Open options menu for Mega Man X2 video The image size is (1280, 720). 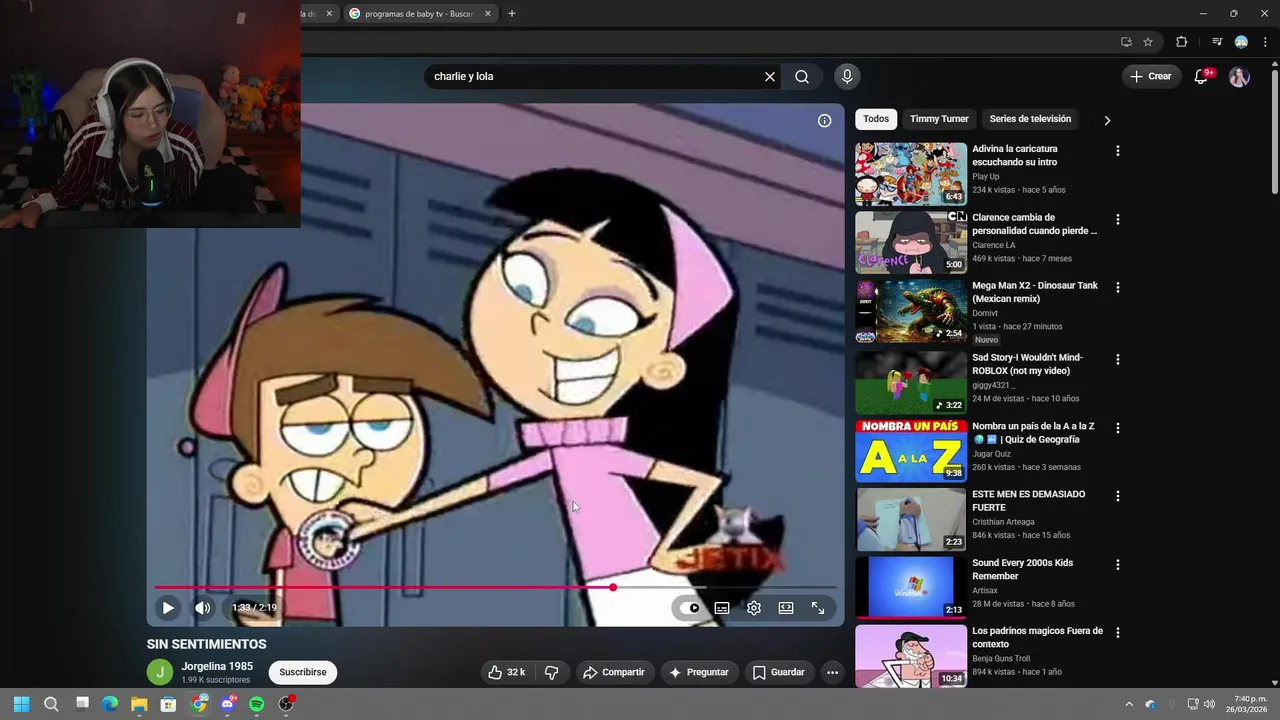point(1117,287)
